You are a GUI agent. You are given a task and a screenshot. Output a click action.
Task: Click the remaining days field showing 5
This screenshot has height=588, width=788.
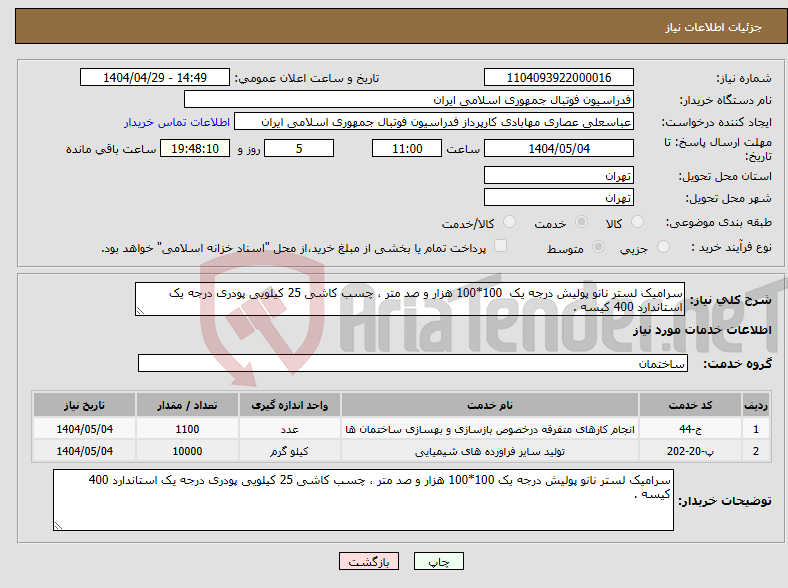point(299,148)
